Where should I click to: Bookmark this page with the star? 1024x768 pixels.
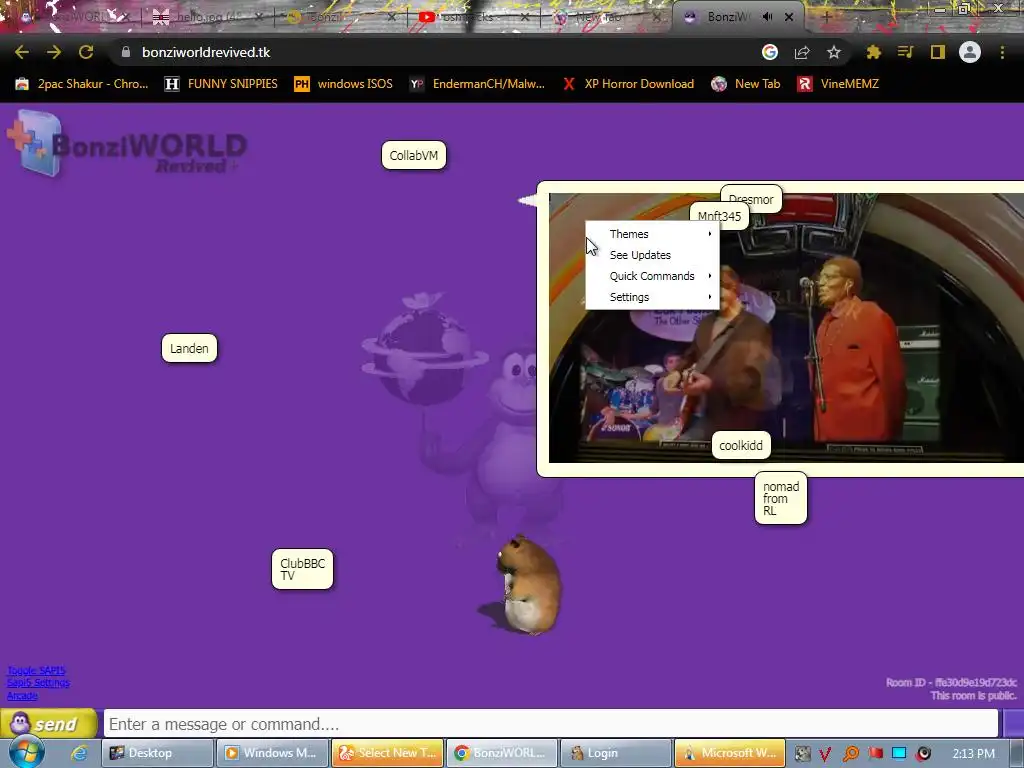point(833,52)
